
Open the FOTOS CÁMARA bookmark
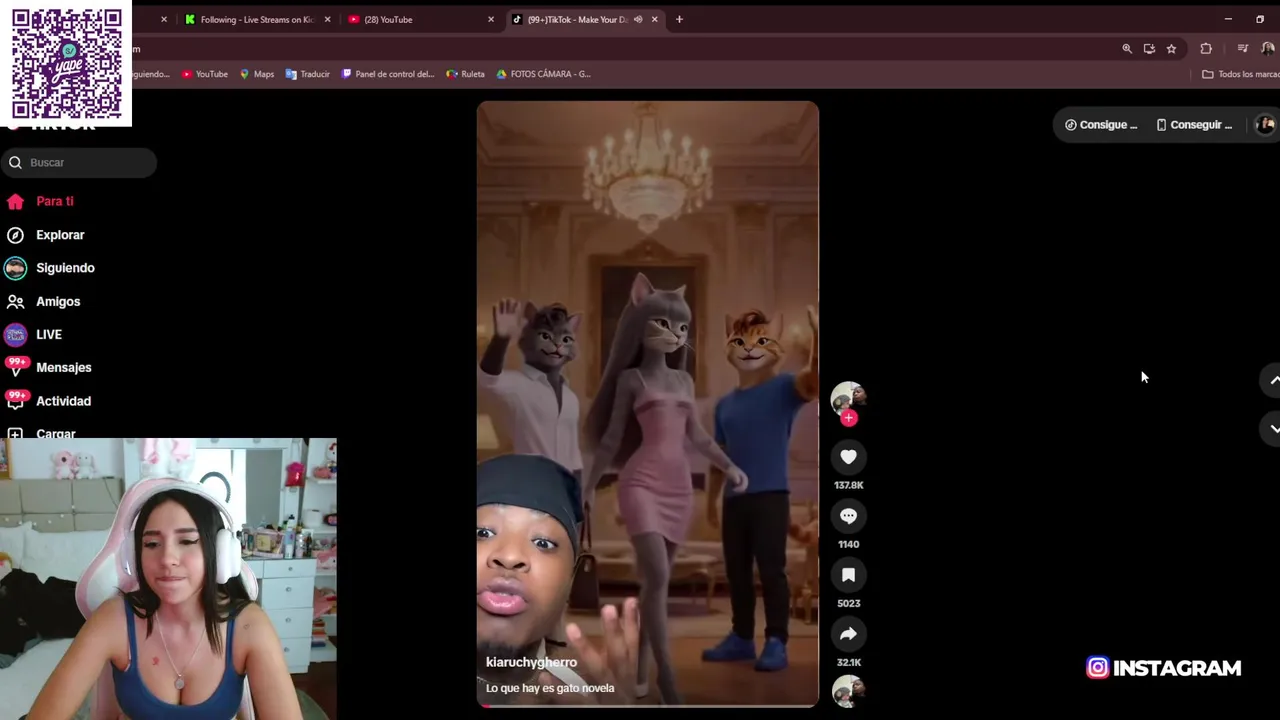click(x=544, y=74)
